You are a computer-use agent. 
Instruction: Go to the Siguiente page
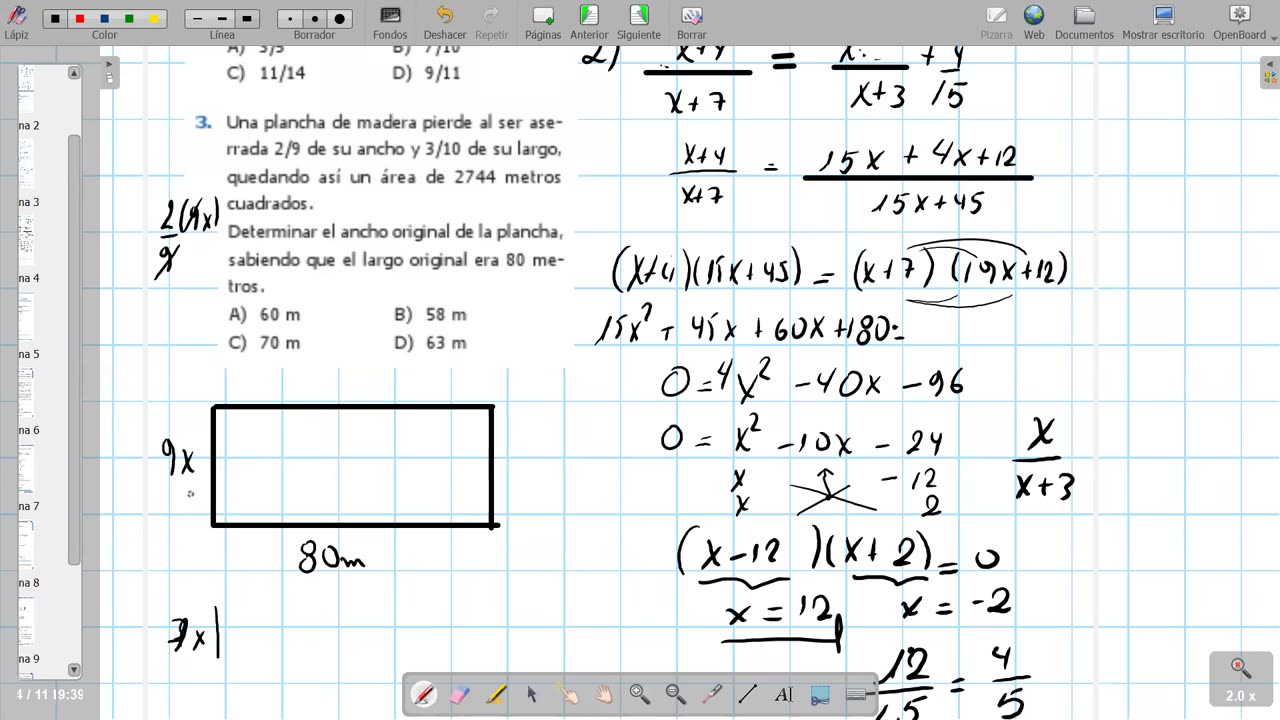638,22
